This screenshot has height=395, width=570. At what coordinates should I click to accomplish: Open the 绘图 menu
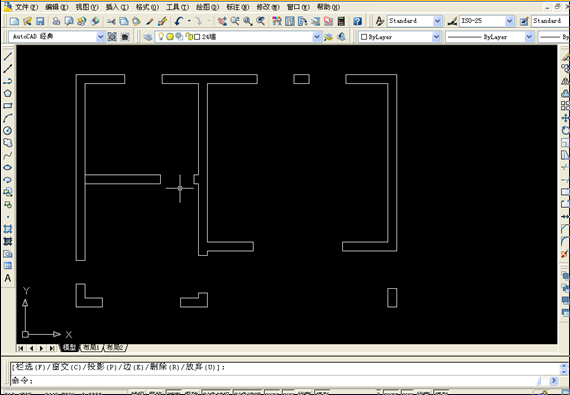click(207, 7)
